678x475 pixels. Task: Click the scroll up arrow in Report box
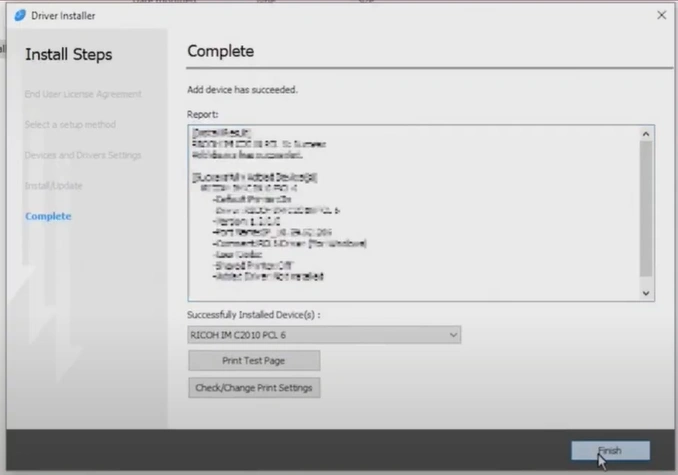click(646, 133)
